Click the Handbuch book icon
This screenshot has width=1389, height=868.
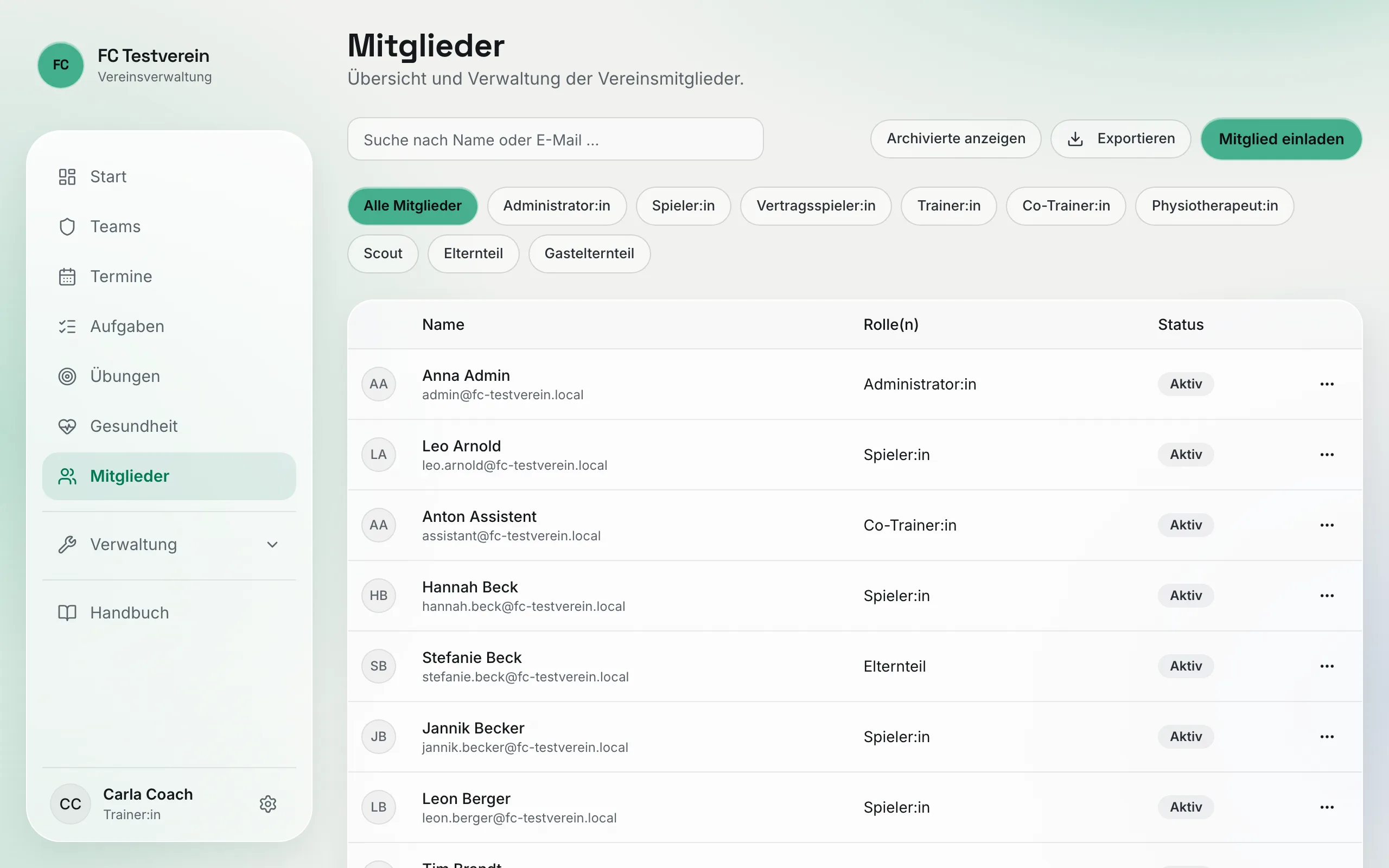pos(67,613)
